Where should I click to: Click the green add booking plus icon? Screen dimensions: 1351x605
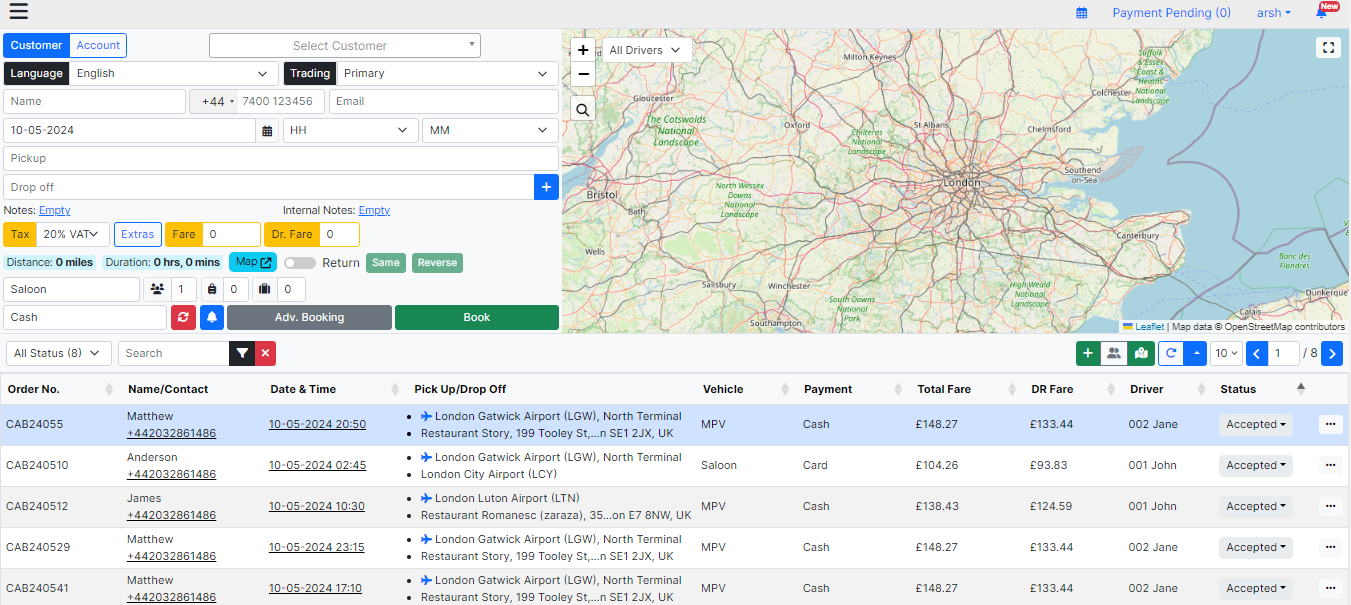pos(1088,353)
